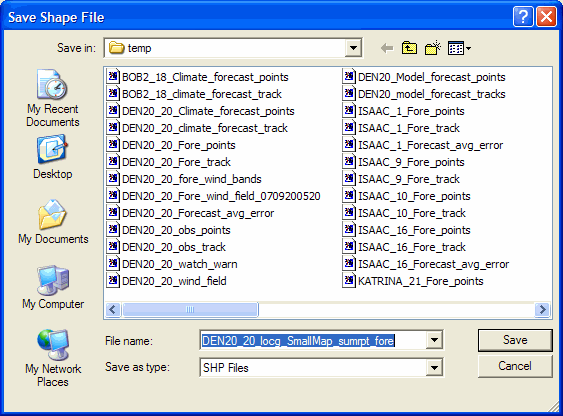
Task: Open My Network Places shortcut
Action: point(53,358)
